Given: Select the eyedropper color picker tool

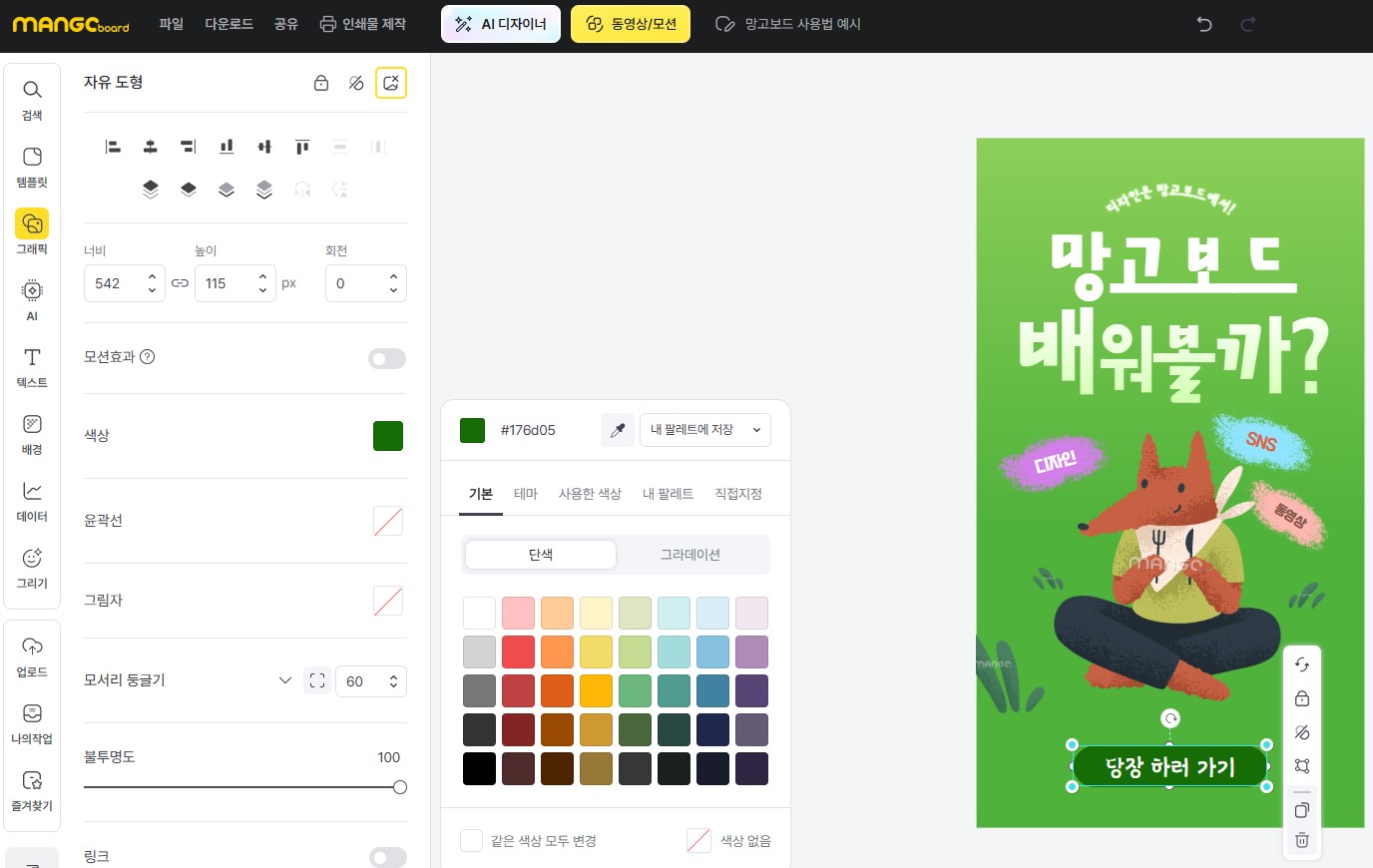Looking at the screenshot, I should (x=618, y=430).
